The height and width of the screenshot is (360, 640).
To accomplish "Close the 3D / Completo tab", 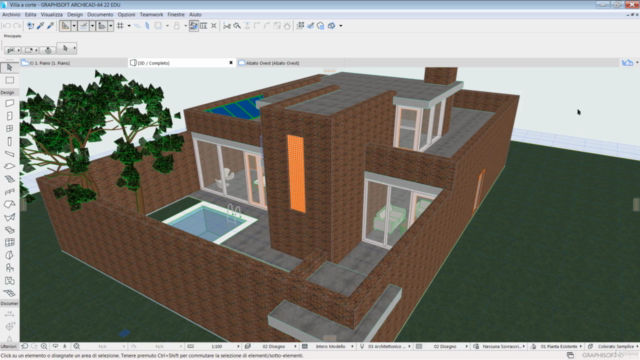I will [x=231, y=63].
